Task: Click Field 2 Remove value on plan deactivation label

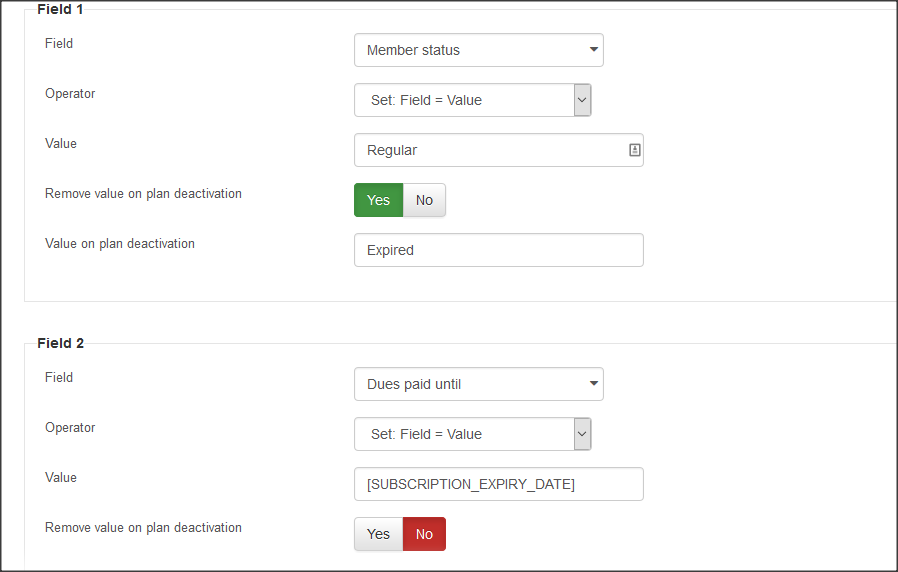Action: click(x=143, y=527)
